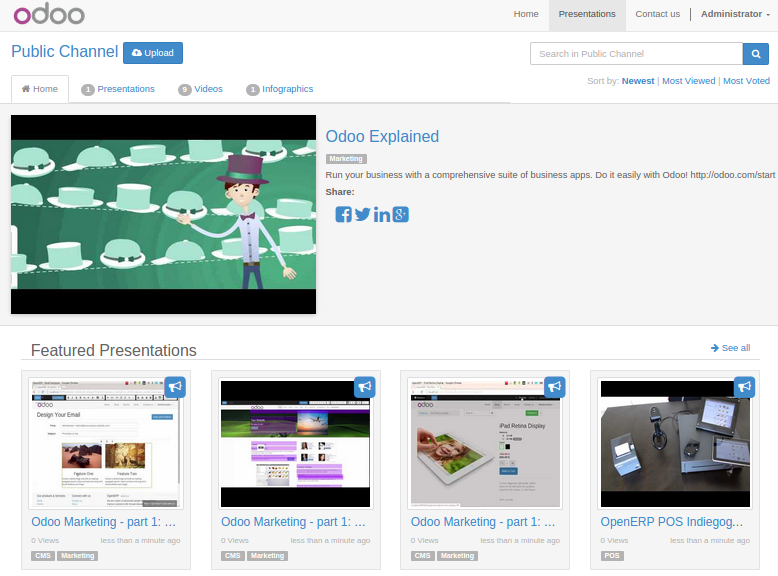The height and width of the screenshot is (576, 778).
Task: Click megaphone badge on OpenERP POS card
Action: pyautogui.click(x=744, y=386)
